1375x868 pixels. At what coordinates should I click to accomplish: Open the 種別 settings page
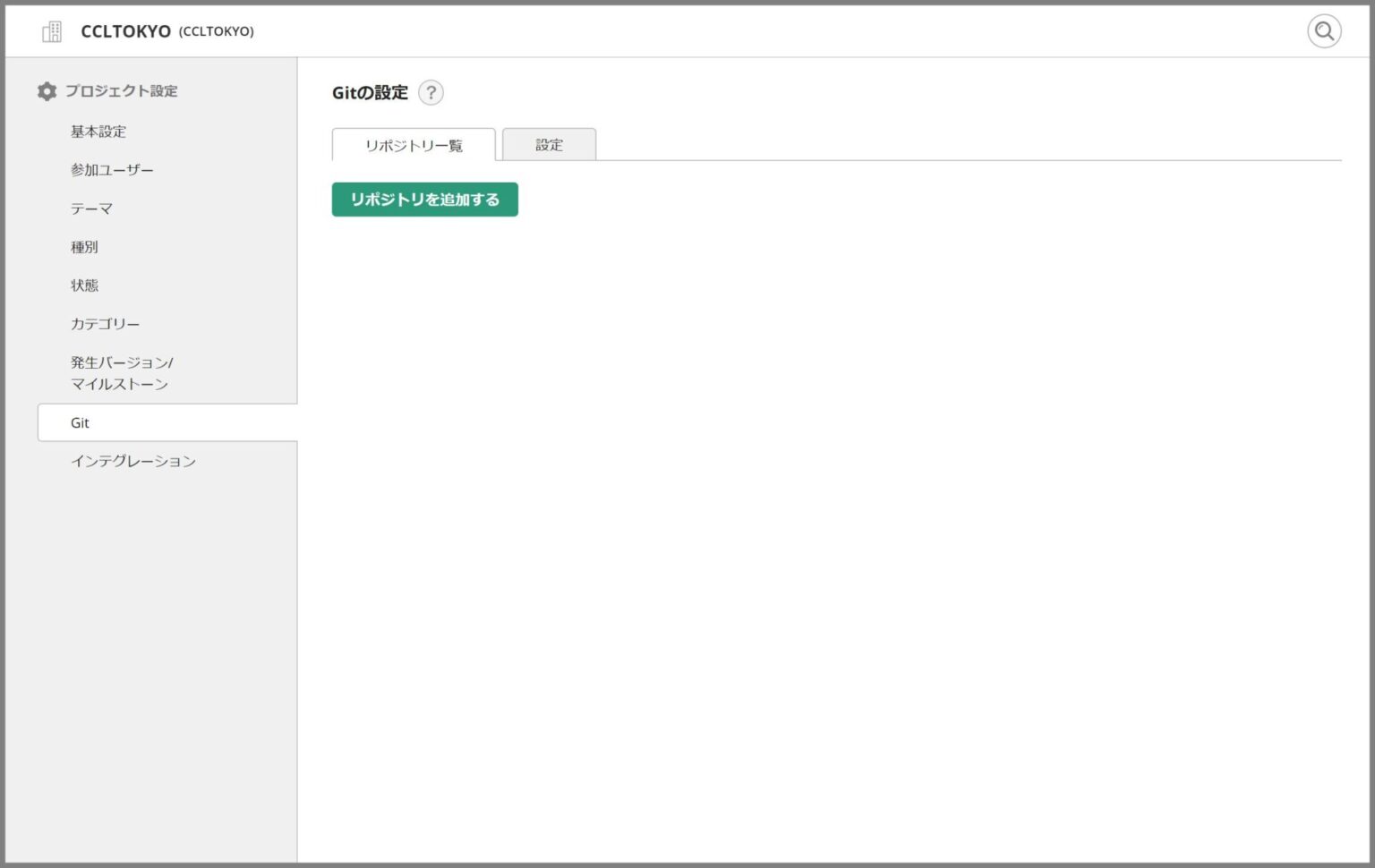pos(85,246)
